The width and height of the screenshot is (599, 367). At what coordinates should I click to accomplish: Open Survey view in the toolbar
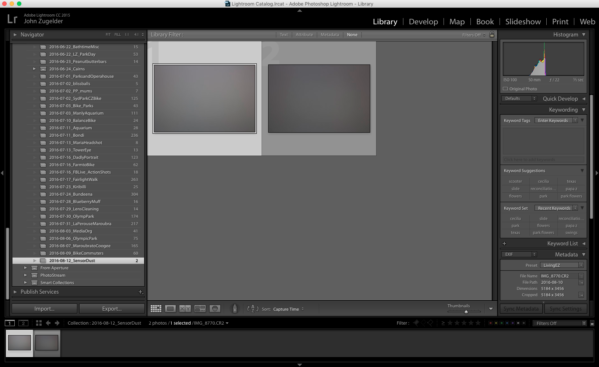[200, 309]
